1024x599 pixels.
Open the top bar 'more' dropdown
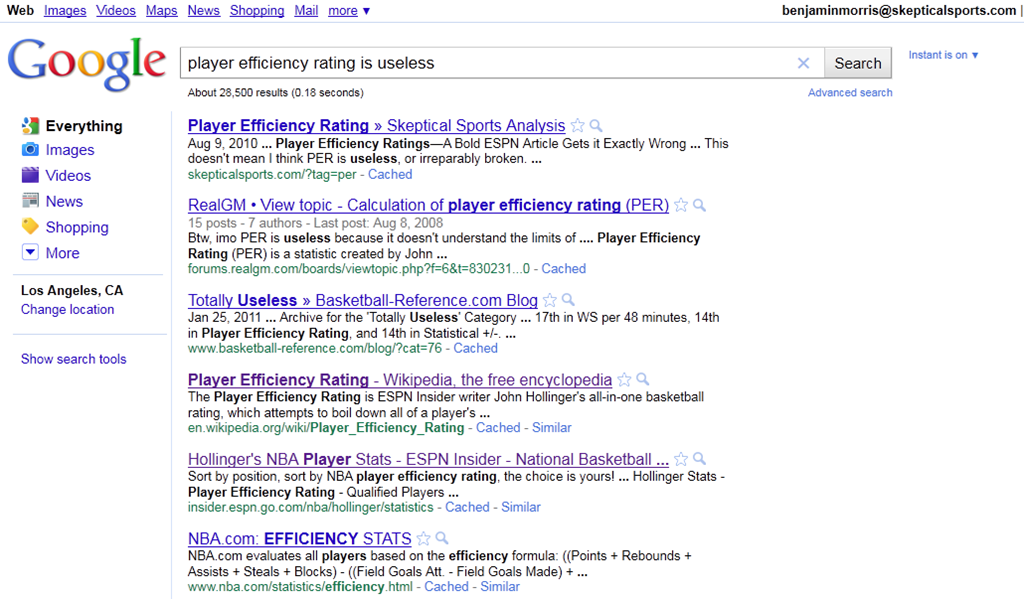click(x=349, y=11)
